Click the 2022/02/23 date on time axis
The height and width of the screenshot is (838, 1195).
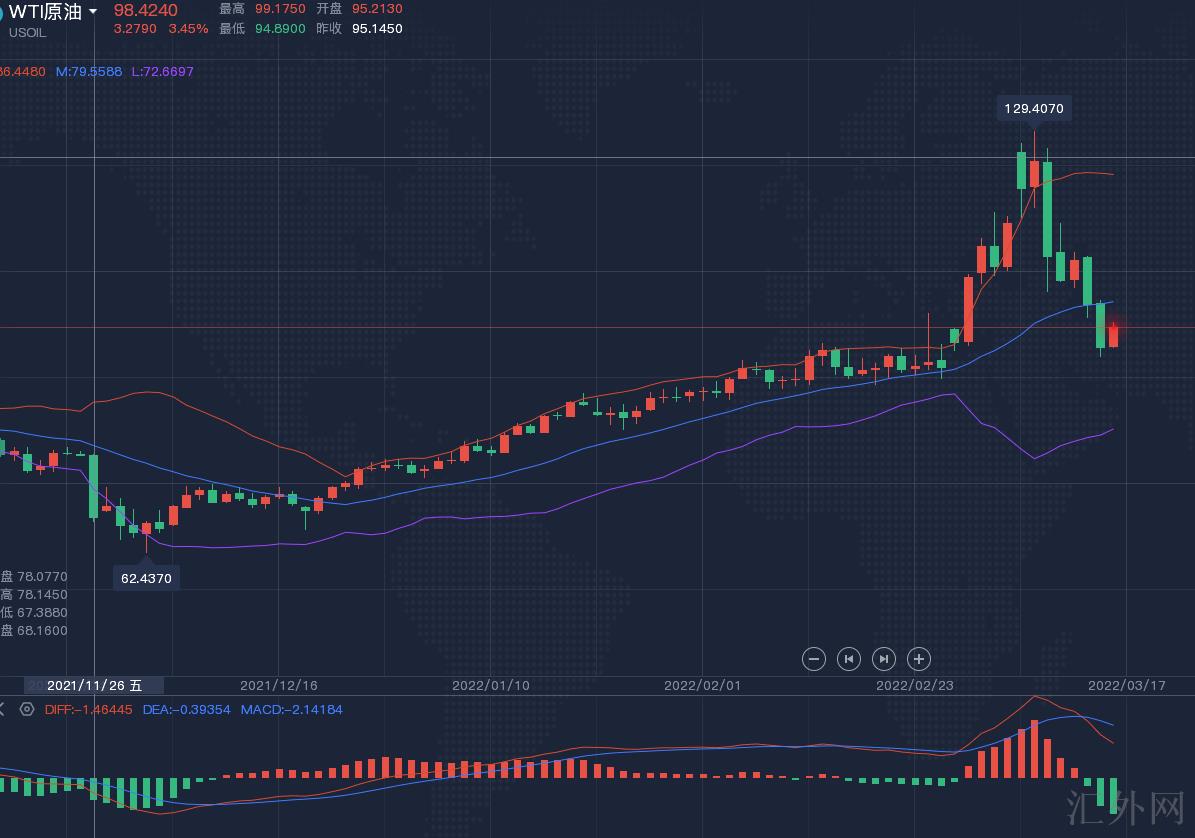tap(912, 685)
